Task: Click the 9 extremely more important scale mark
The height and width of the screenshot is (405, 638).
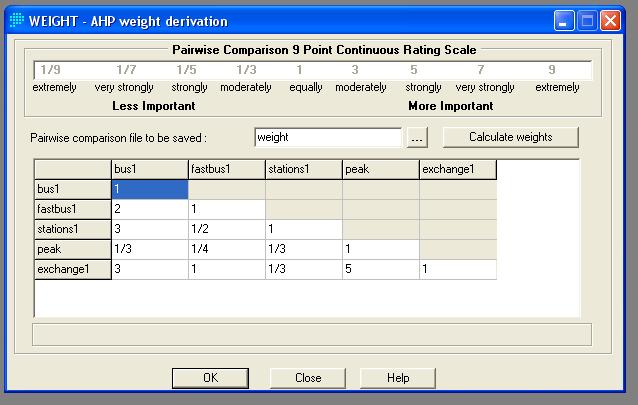Action: 552,70
